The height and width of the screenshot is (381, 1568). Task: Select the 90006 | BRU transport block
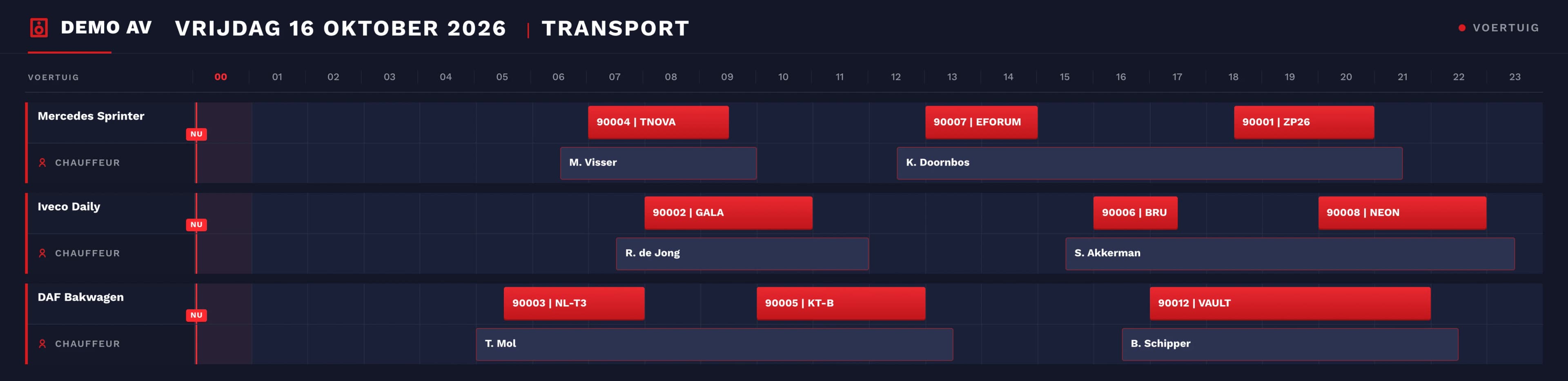click(x=1135, y=213)
